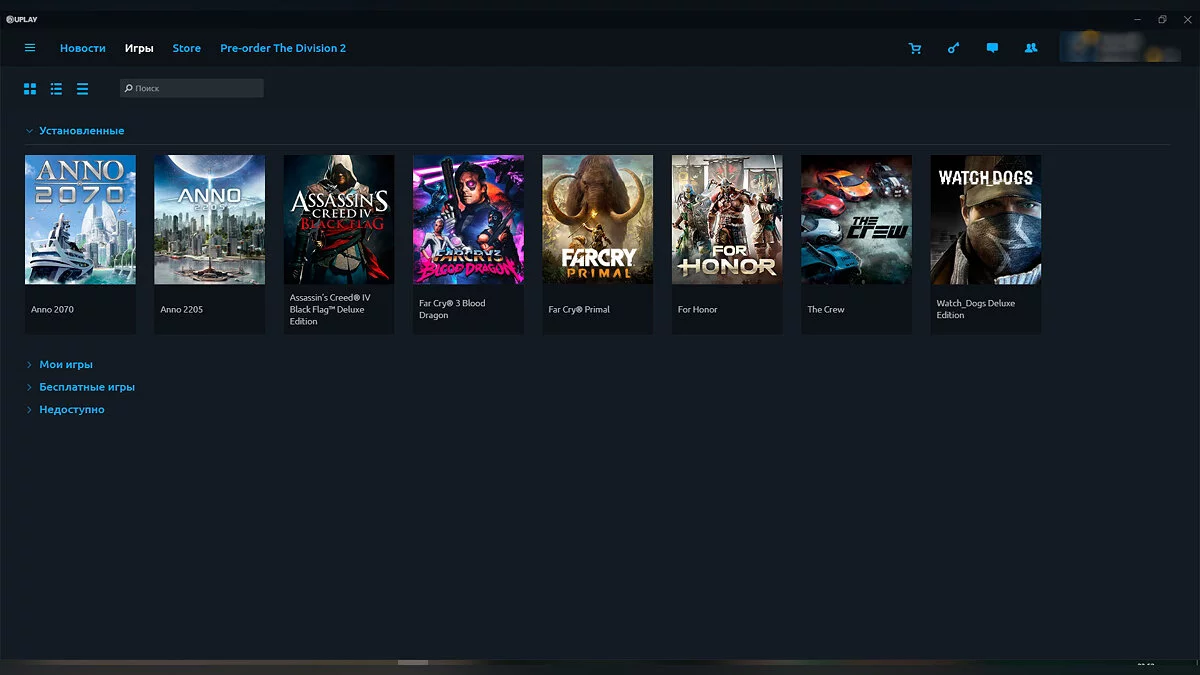
Task: Open Far Cry 3 Blood Dragon cover
Action: click(468, 220)
